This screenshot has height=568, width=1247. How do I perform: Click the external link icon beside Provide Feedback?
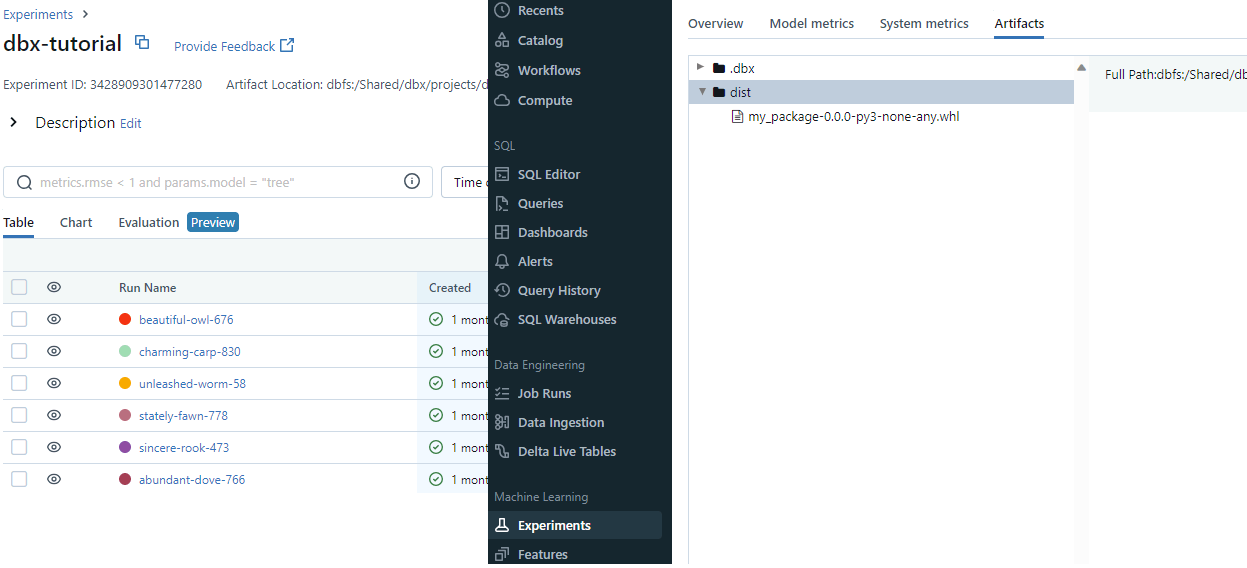click(287, 45)
